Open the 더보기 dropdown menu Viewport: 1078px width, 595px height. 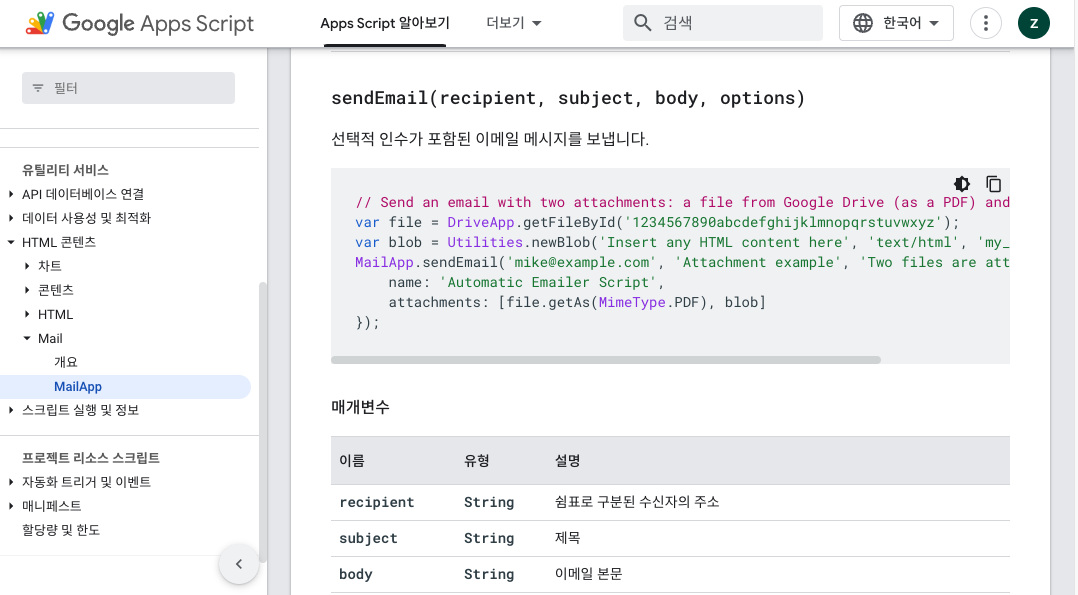coord(514,23)
